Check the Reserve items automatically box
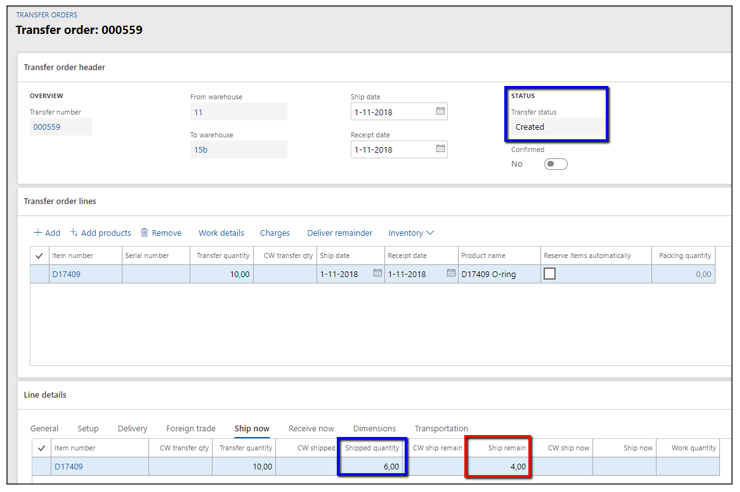Screen dimensions: 740x492 coord(549,273)
